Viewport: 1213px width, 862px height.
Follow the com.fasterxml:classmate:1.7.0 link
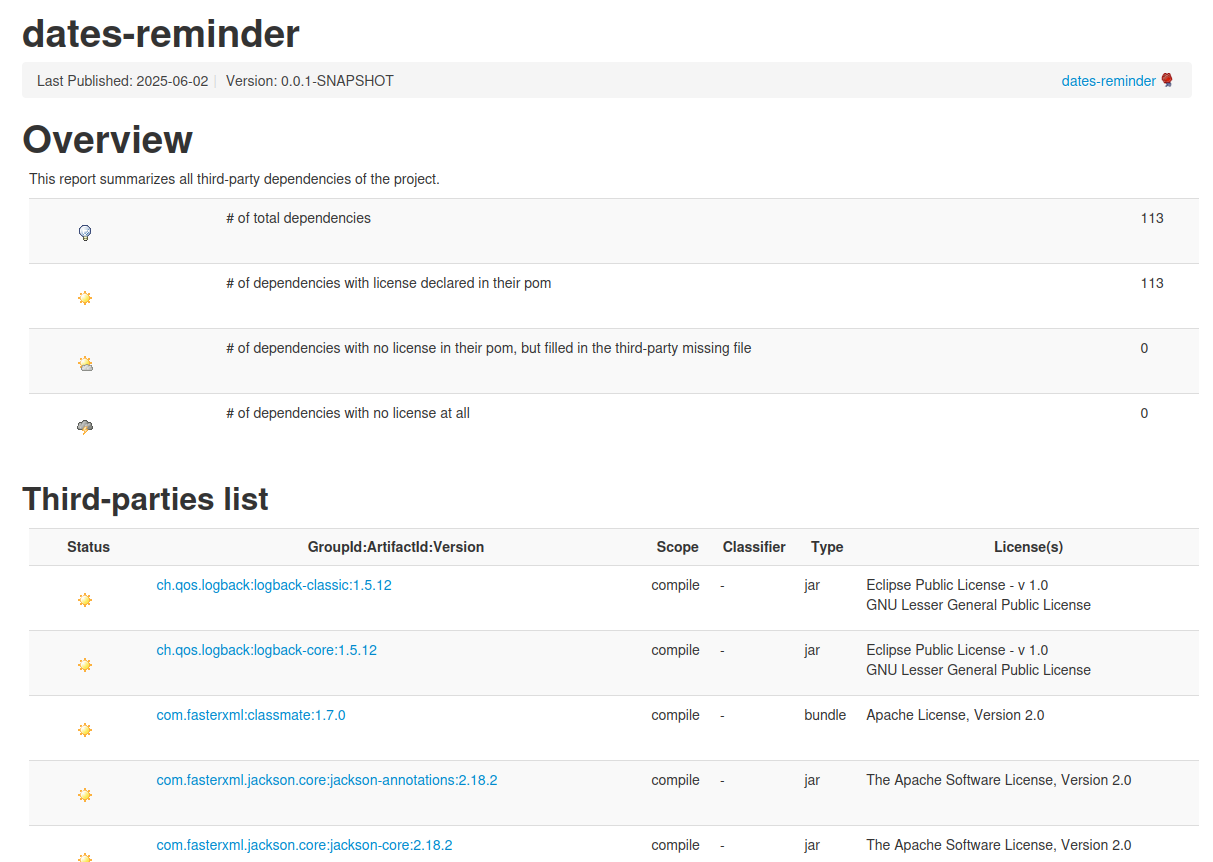pos(251,715)
